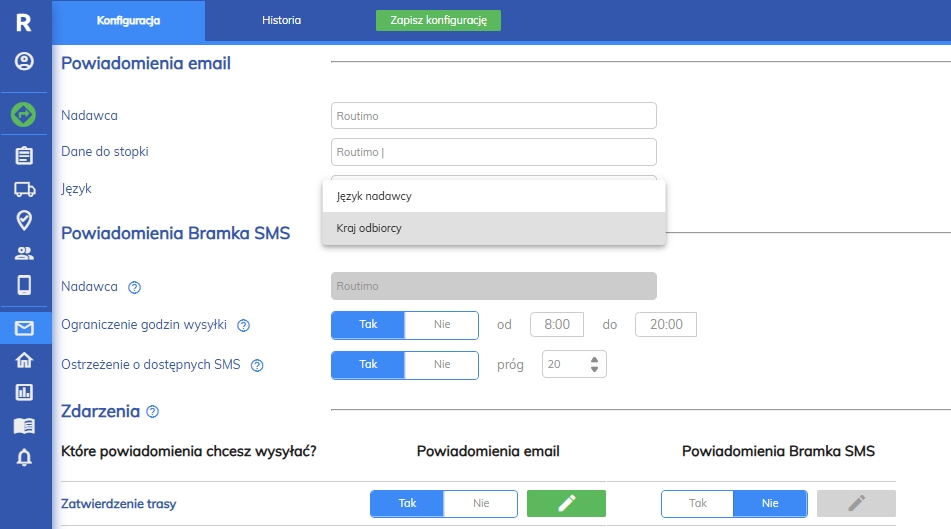Select the Konfiguracja tab
Screen dimensions: 951x529
129,20
